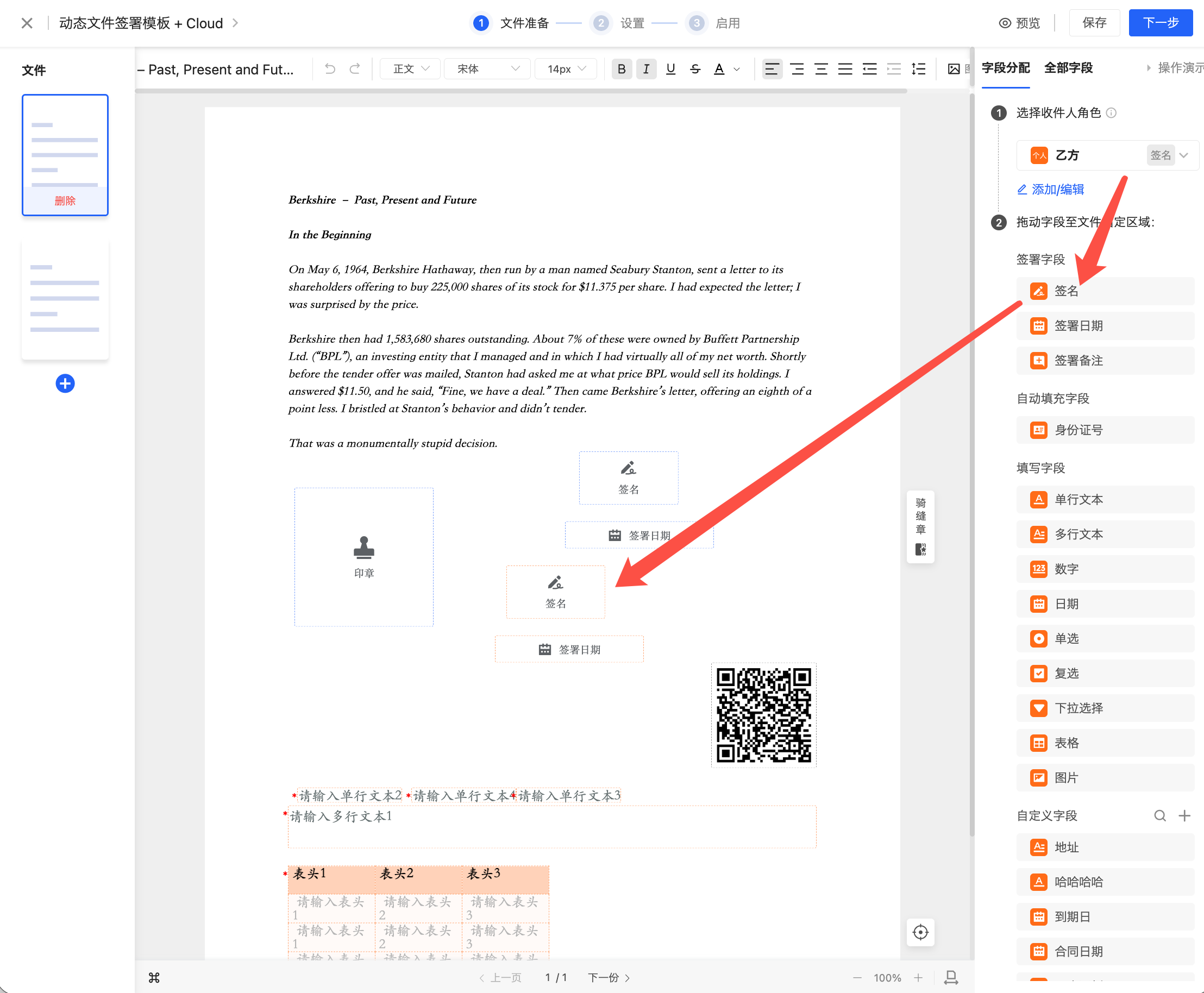
Task: Apply strikethrough formatting
Action: point(695,68)
